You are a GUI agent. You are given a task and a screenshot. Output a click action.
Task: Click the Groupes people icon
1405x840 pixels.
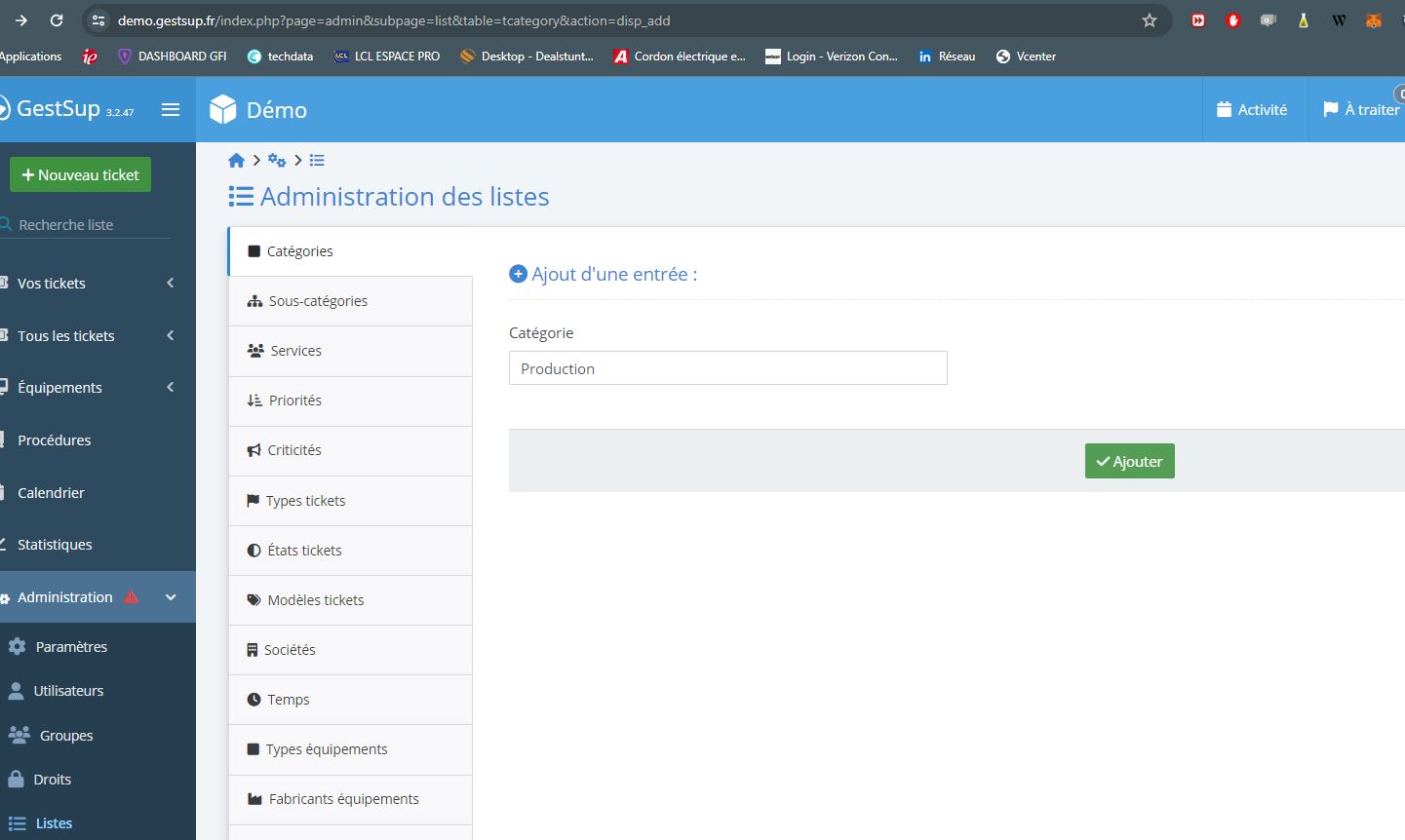point(19,735)
